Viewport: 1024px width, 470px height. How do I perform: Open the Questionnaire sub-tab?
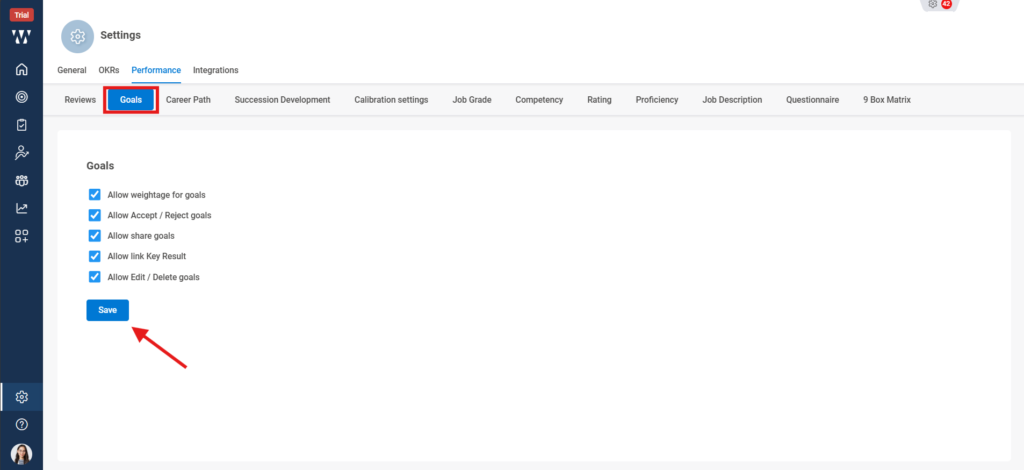[812, 100]
